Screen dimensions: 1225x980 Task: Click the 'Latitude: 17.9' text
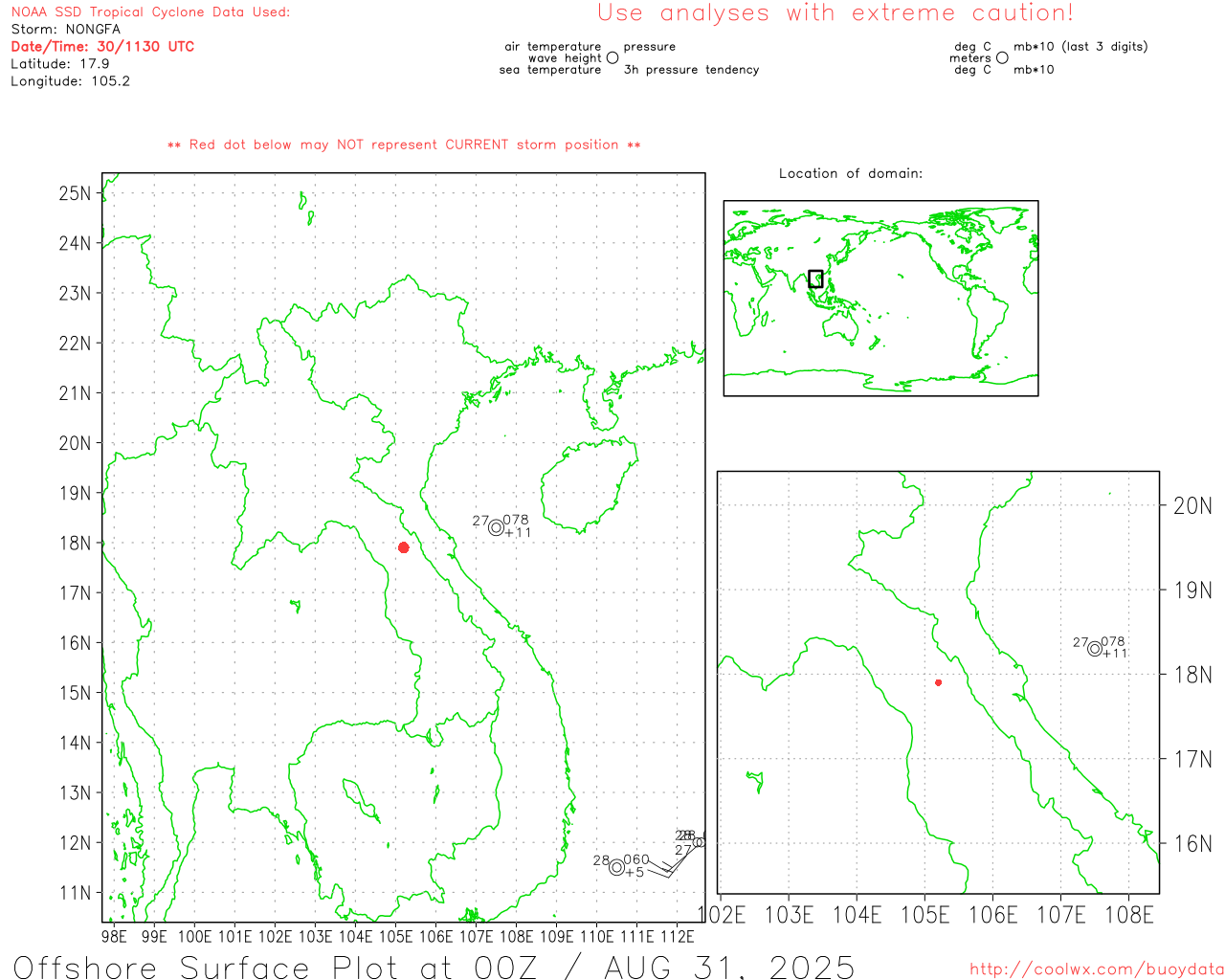pyautogui.click(x=60, y=63)
